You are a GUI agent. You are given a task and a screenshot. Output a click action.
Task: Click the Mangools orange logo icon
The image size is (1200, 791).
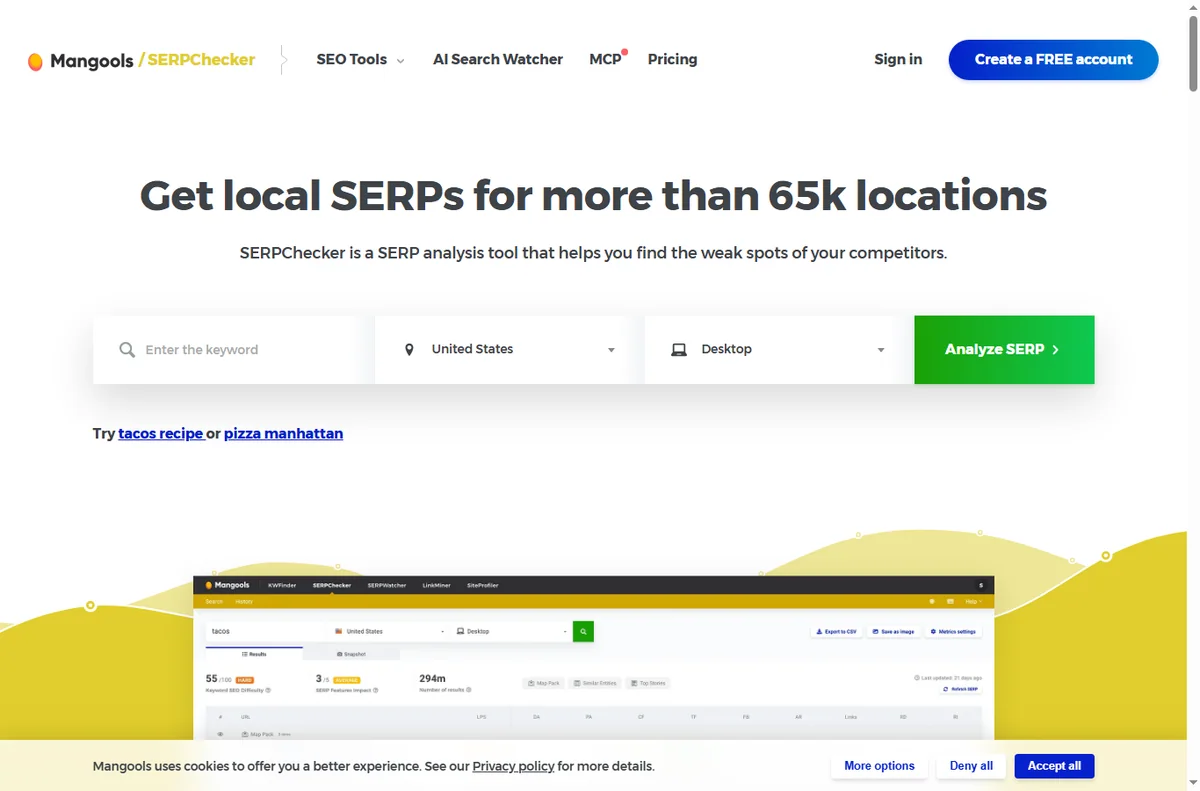[35, 61]
